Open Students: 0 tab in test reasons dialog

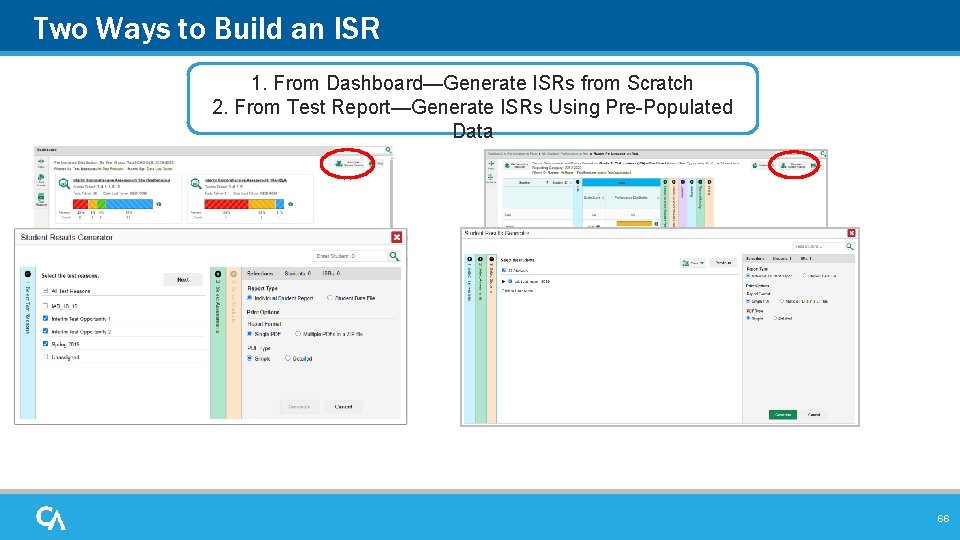[x=298, y=273]
